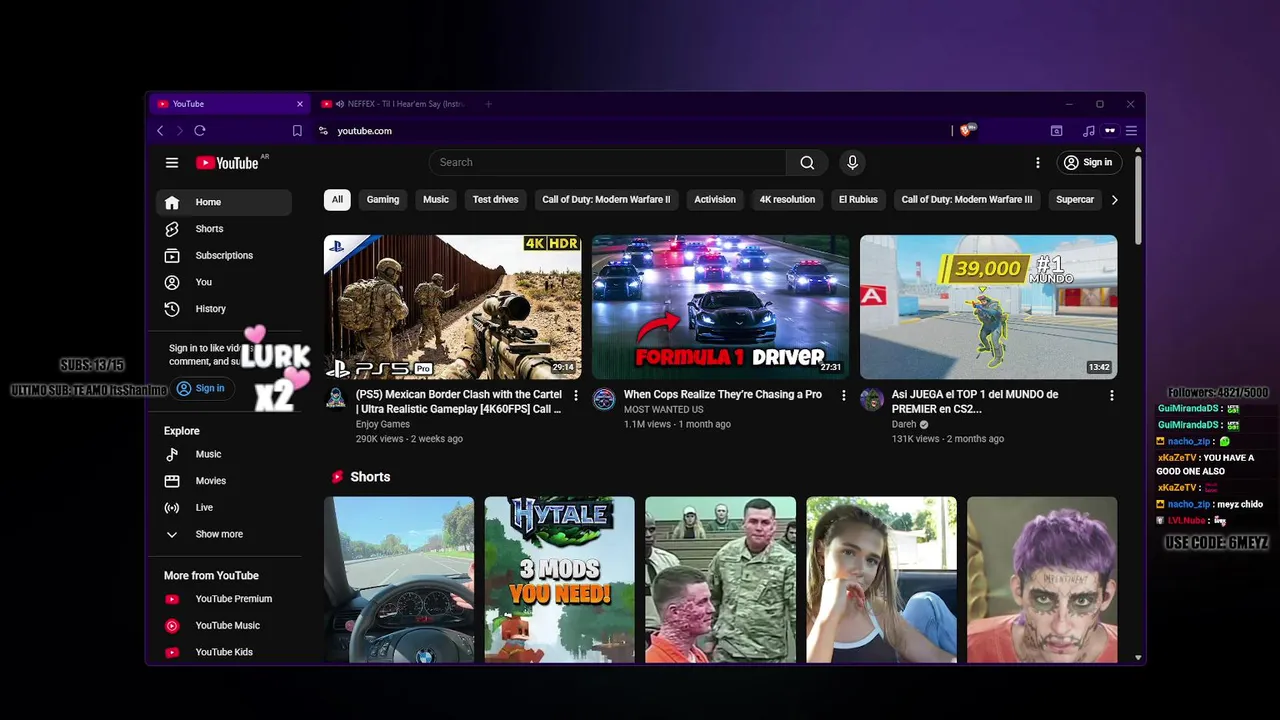Bookmark this page icon

click(x=297, y=131)
